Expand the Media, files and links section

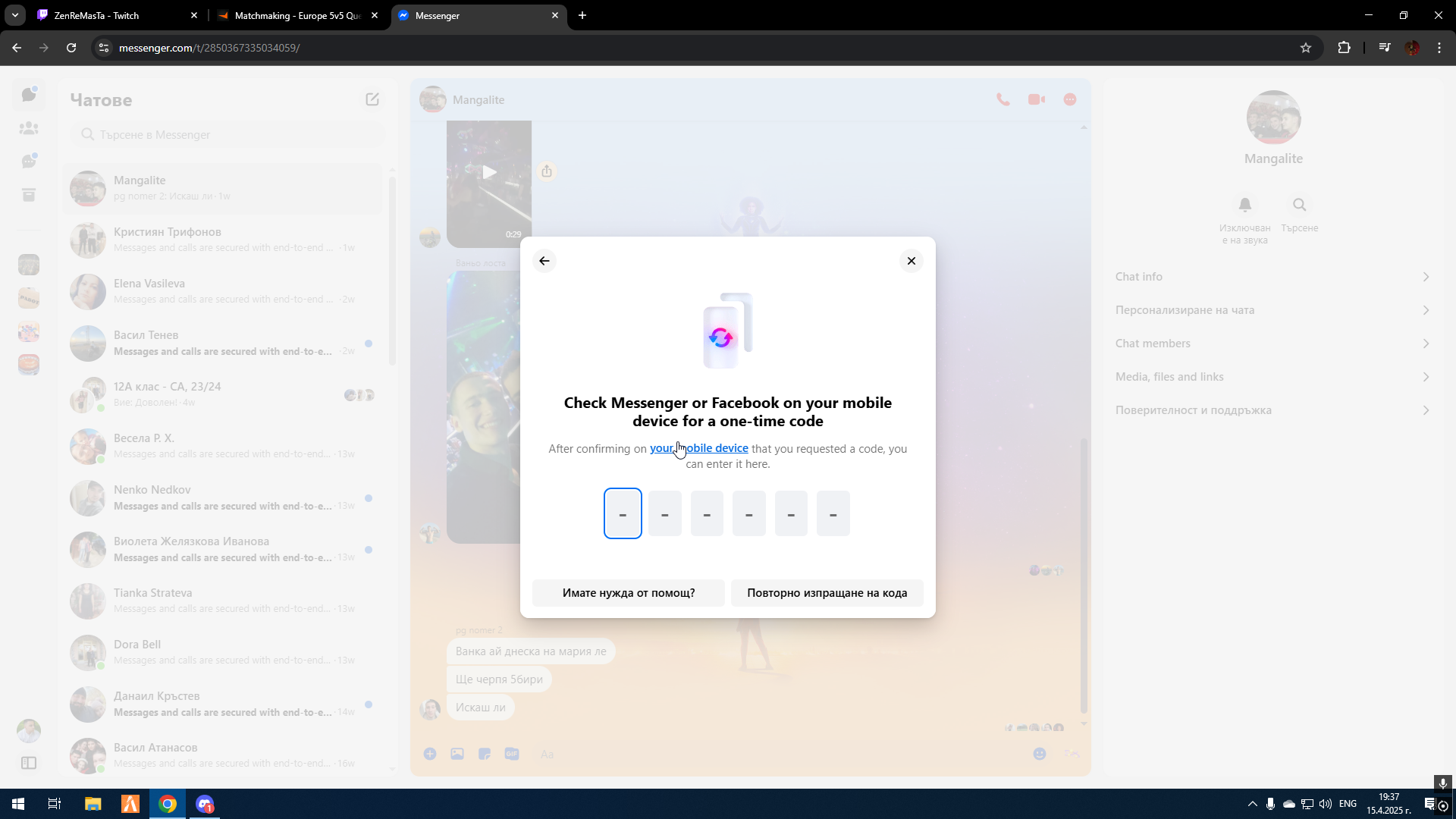tap(1272, 377)
